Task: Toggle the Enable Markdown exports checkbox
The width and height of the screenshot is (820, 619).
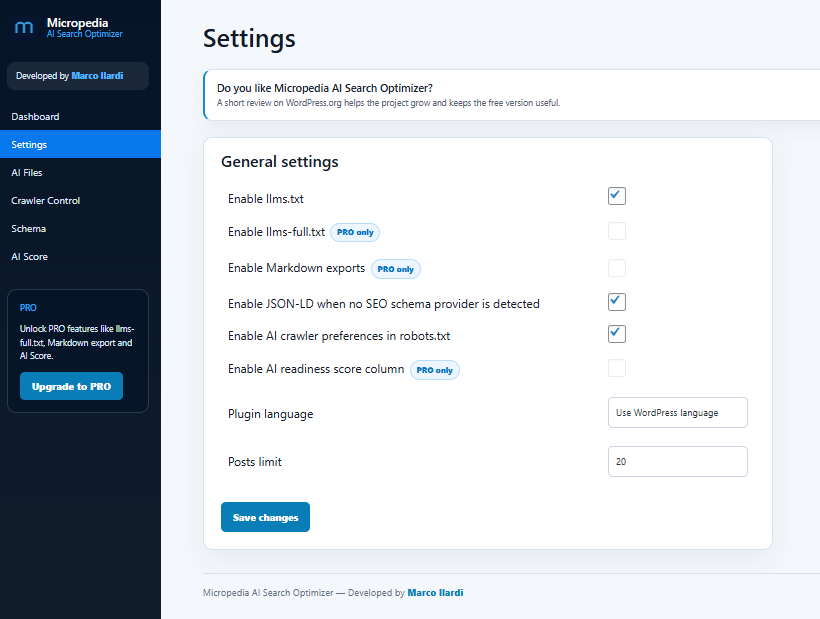Action: (617, 268)
